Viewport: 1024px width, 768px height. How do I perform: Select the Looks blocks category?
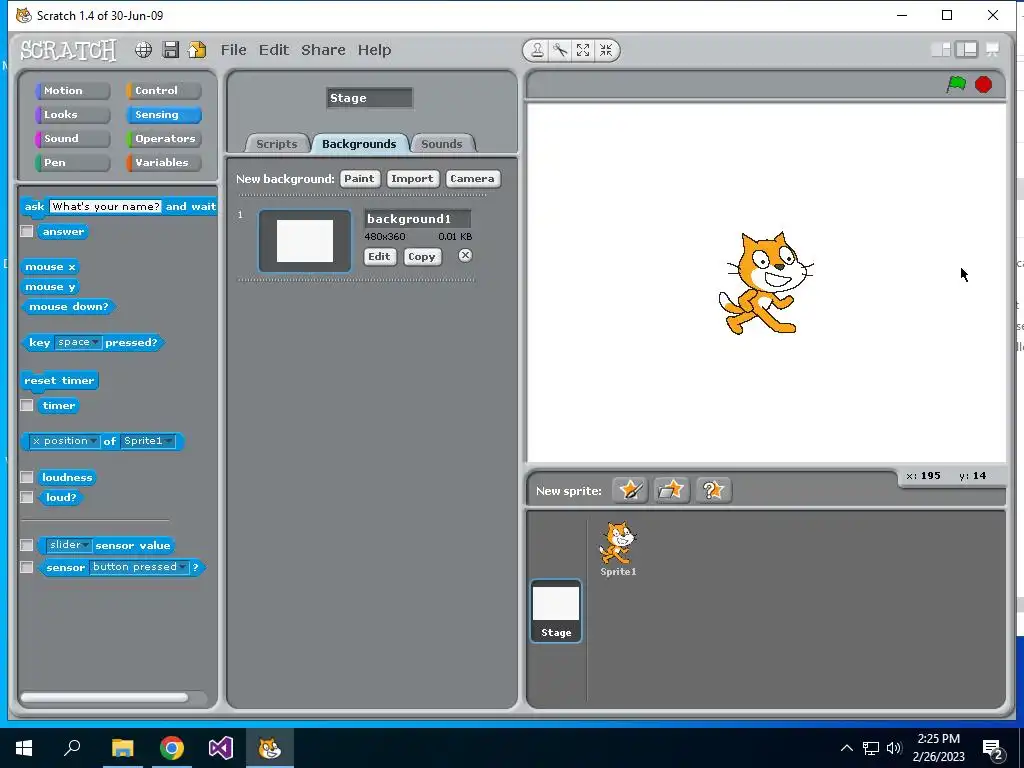click(x=72, y=114)
